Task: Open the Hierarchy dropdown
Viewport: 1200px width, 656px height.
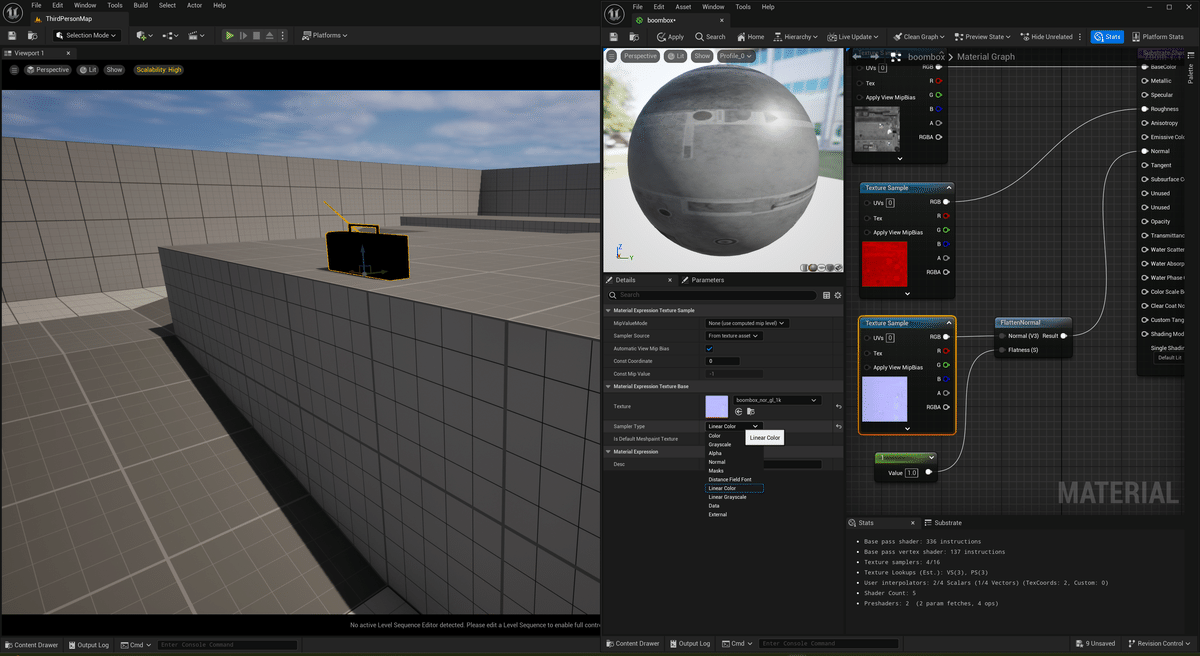Action: 795,37
